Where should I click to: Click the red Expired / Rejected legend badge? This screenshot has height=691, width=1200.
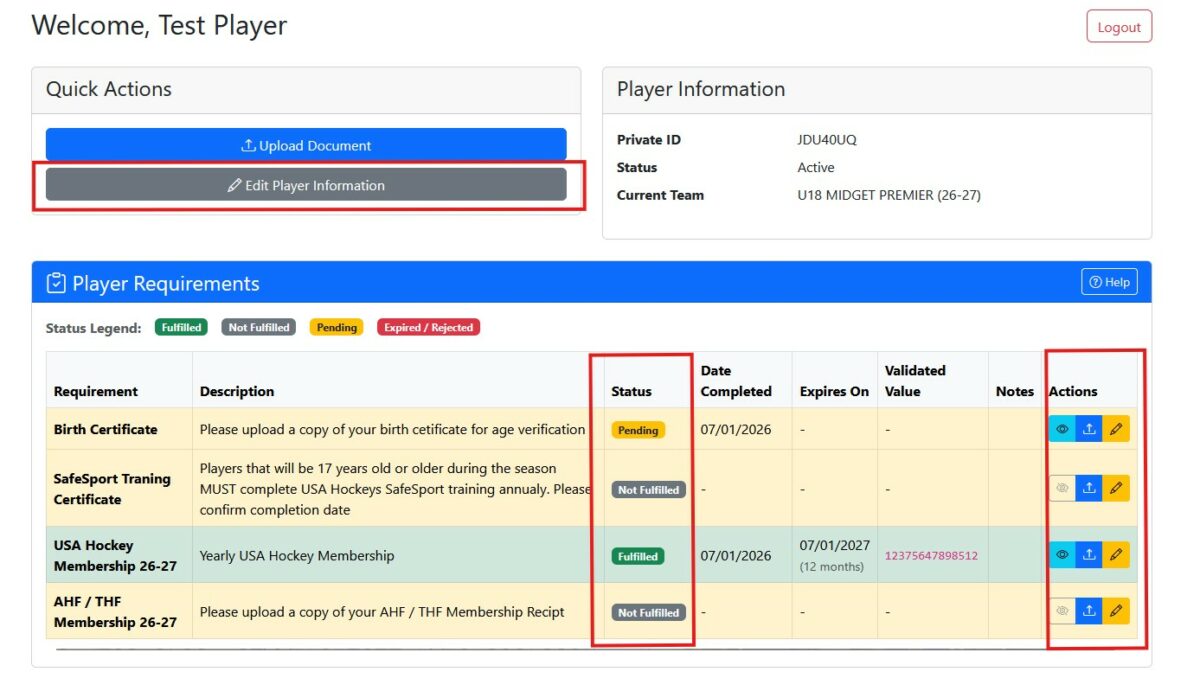pyautogui.click(x=429, y=327)
